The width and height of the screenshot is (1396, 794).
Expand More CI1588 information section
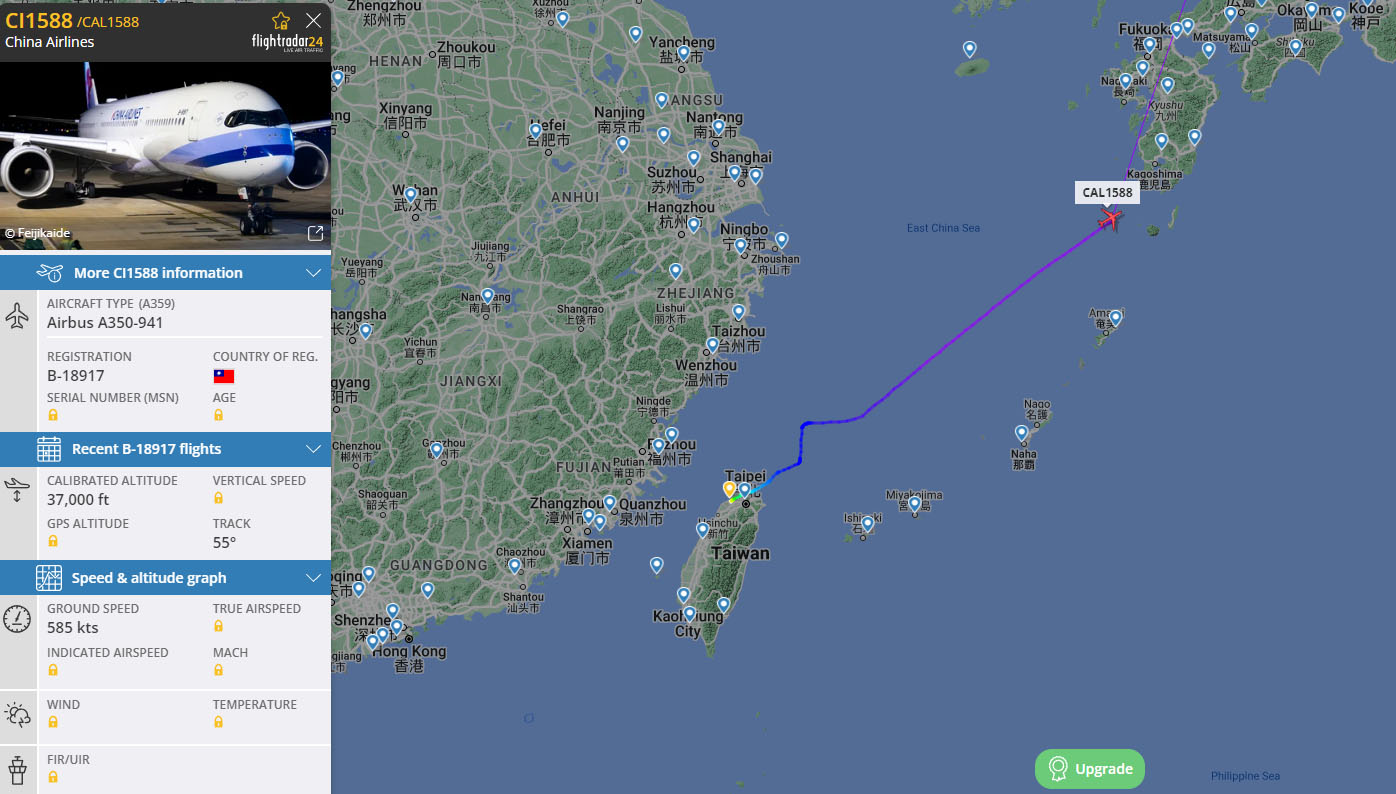pyautogui.click(x=165, y=273)
